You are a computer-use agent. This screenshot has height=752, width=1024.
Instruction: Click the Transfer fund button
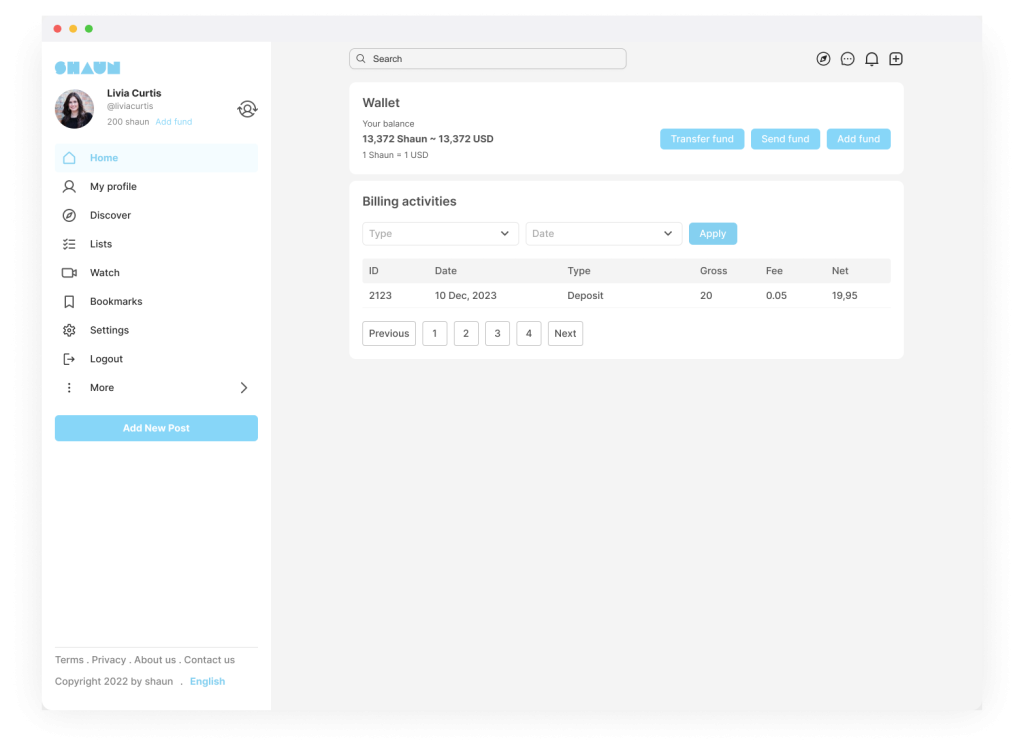pyautogui.click(x=702, y=139)
